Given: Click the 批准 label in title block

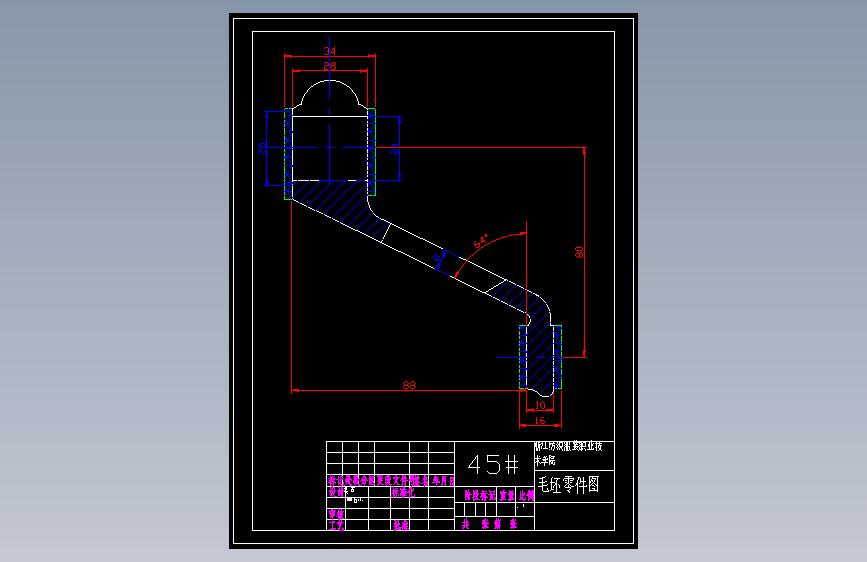Looking at the screenshot, I should (x=401, y=525).
